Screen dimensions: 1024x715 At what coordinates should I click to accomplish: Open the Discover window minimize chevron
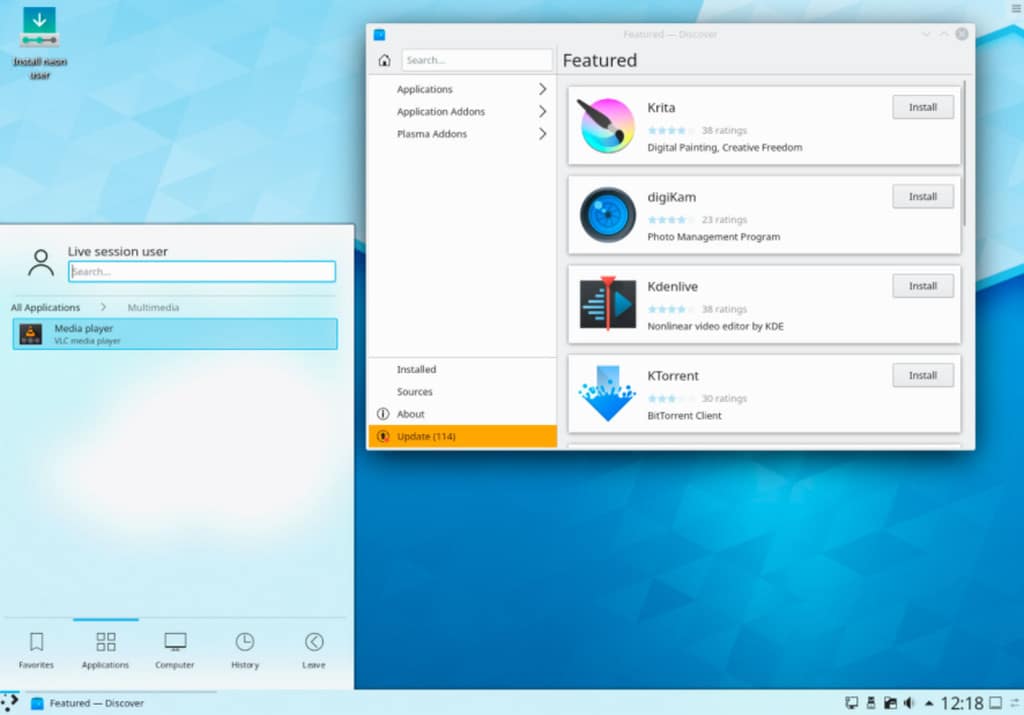(x=926, y=35)
